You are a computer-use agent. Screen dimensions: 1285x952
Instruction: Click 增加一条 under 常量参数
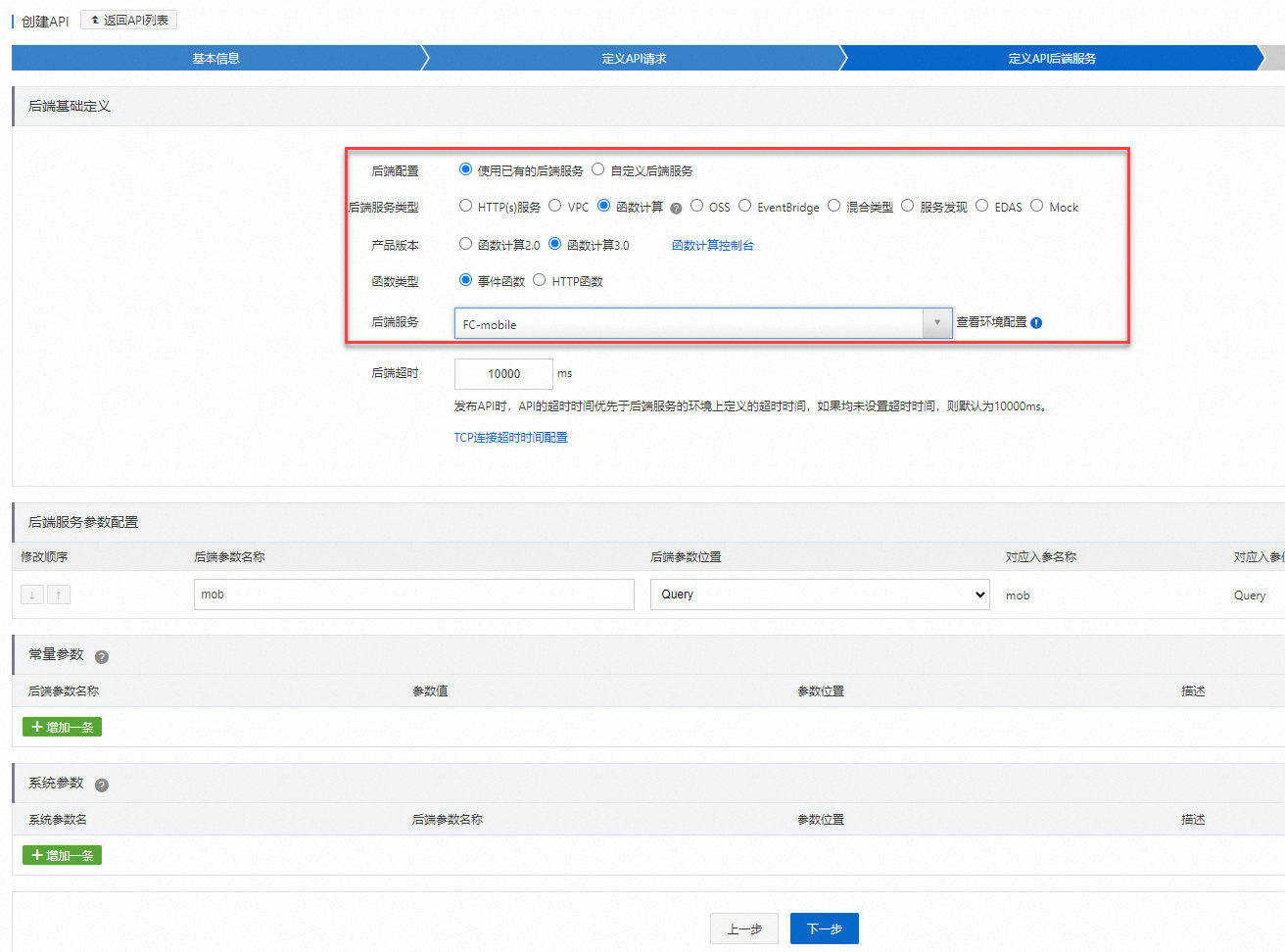point(62,727)
